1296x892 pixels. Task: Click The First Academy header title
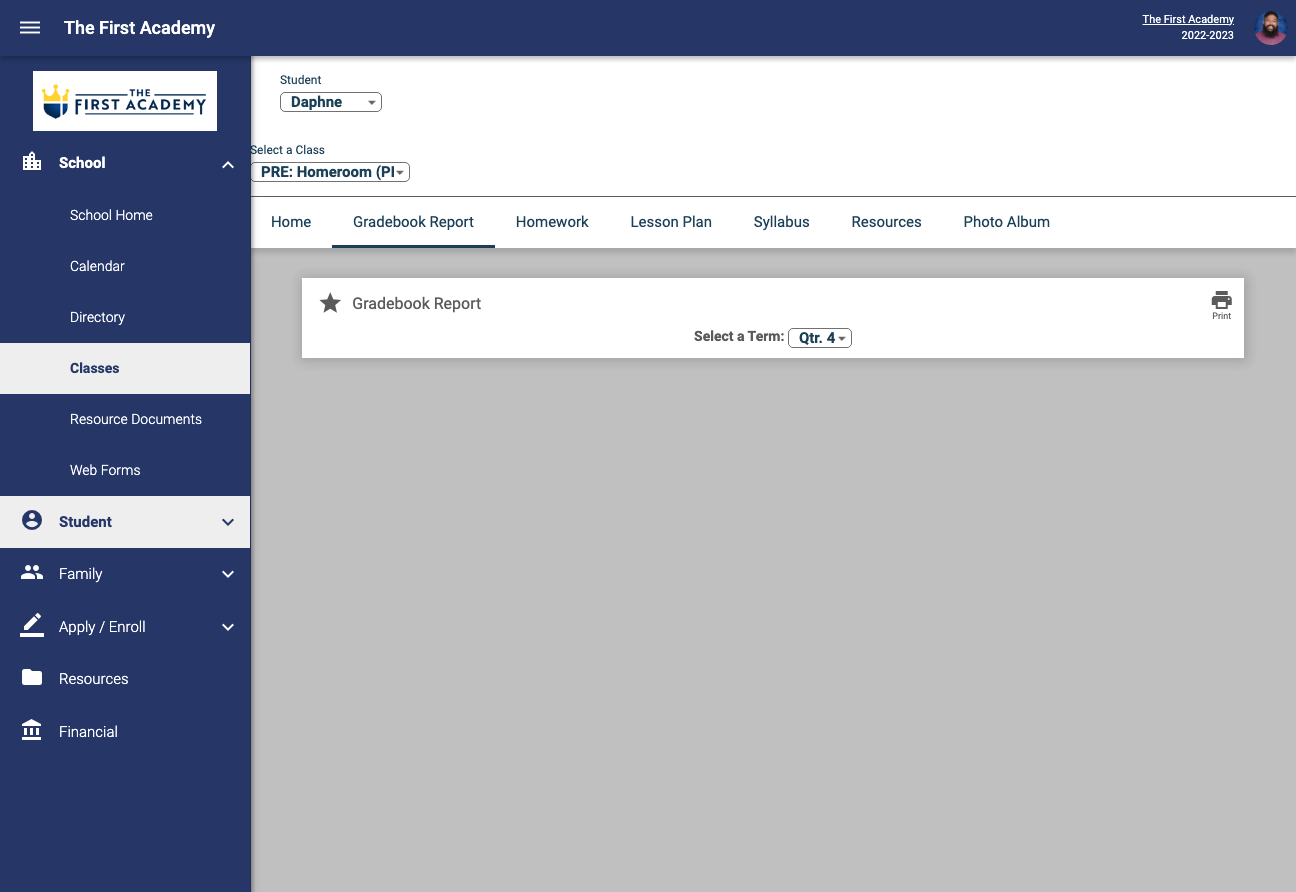[x=139, y=28]
